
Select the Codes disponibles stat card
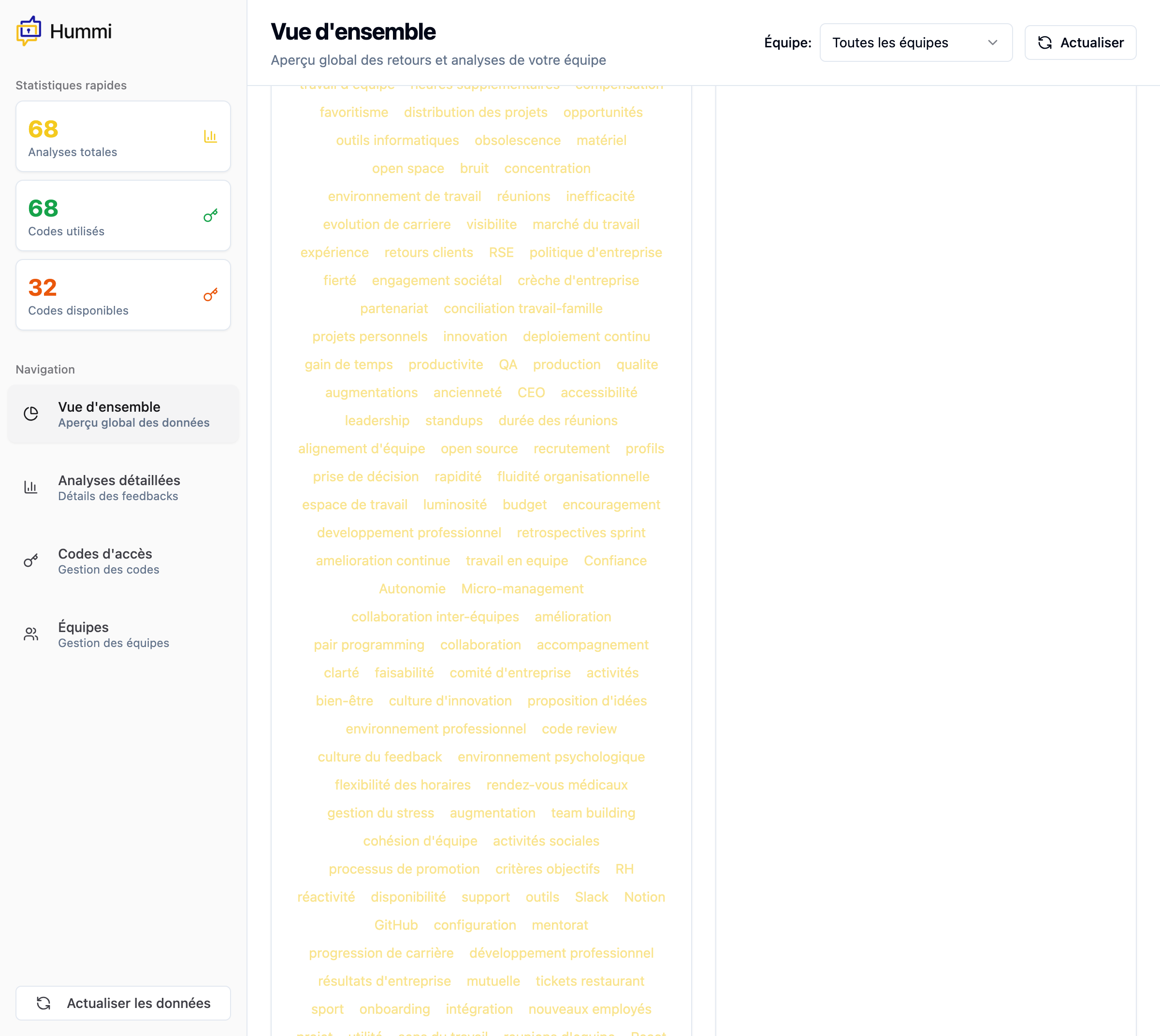click(123, 295)
